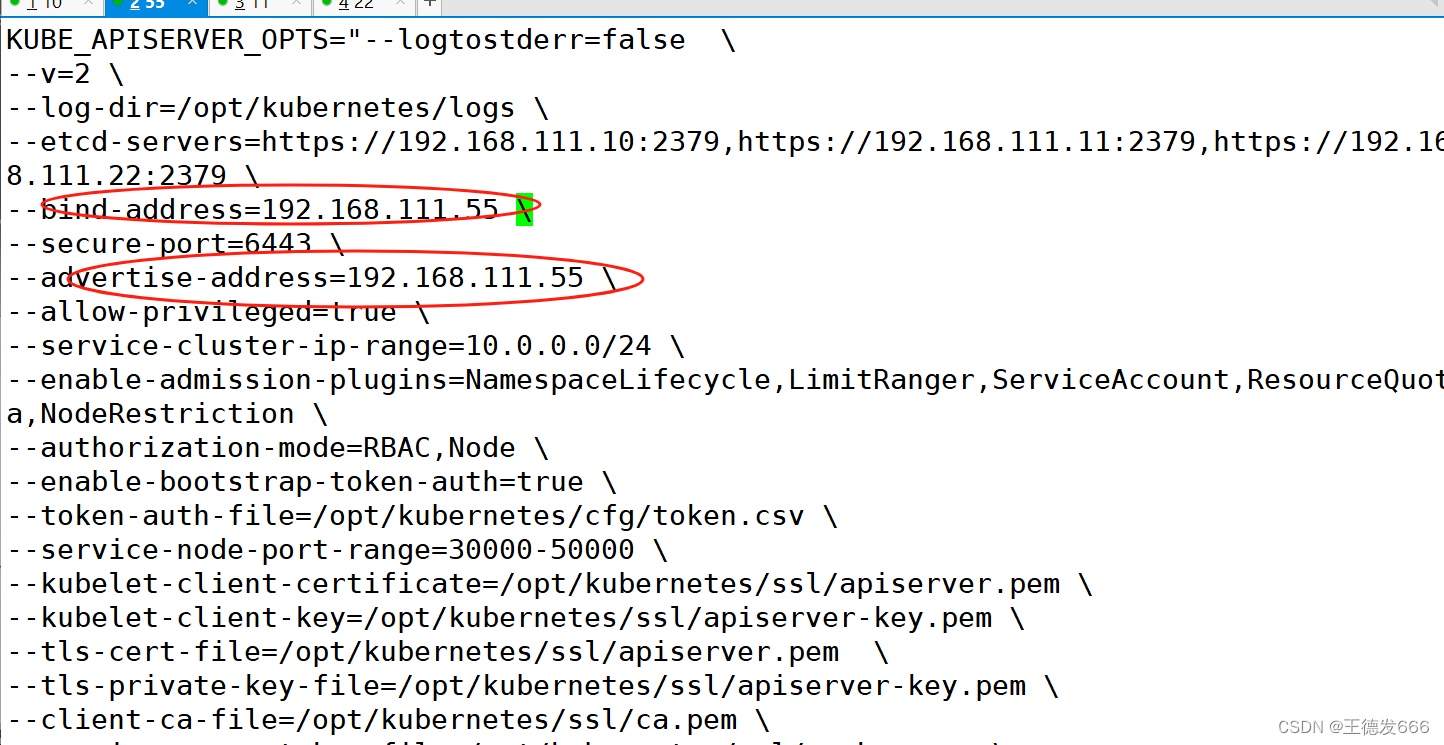This screenshot has width=1444, height=745.
Task: Add a new session with plus button
Action: [429, 4]
